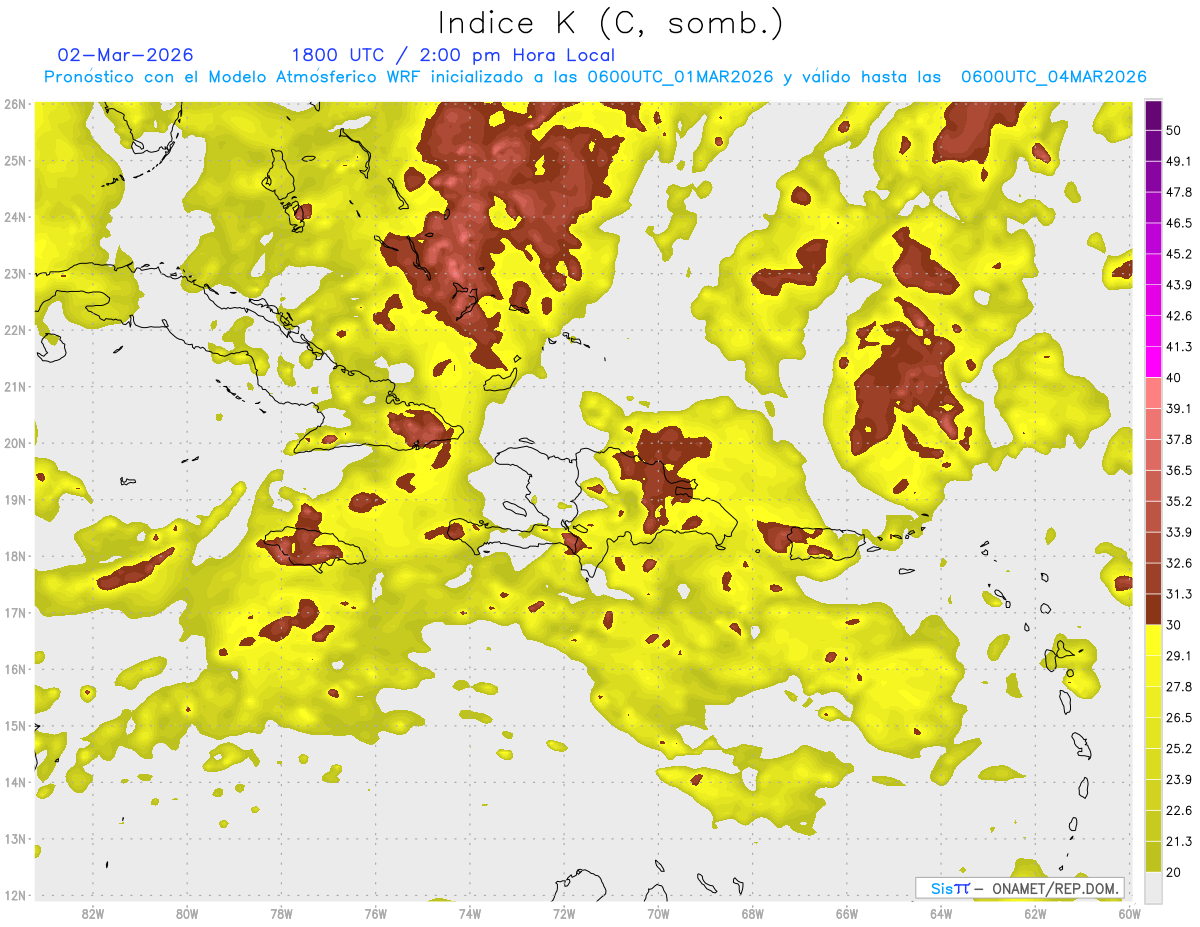Click the '66W' longitude label

tap(847, 914)
